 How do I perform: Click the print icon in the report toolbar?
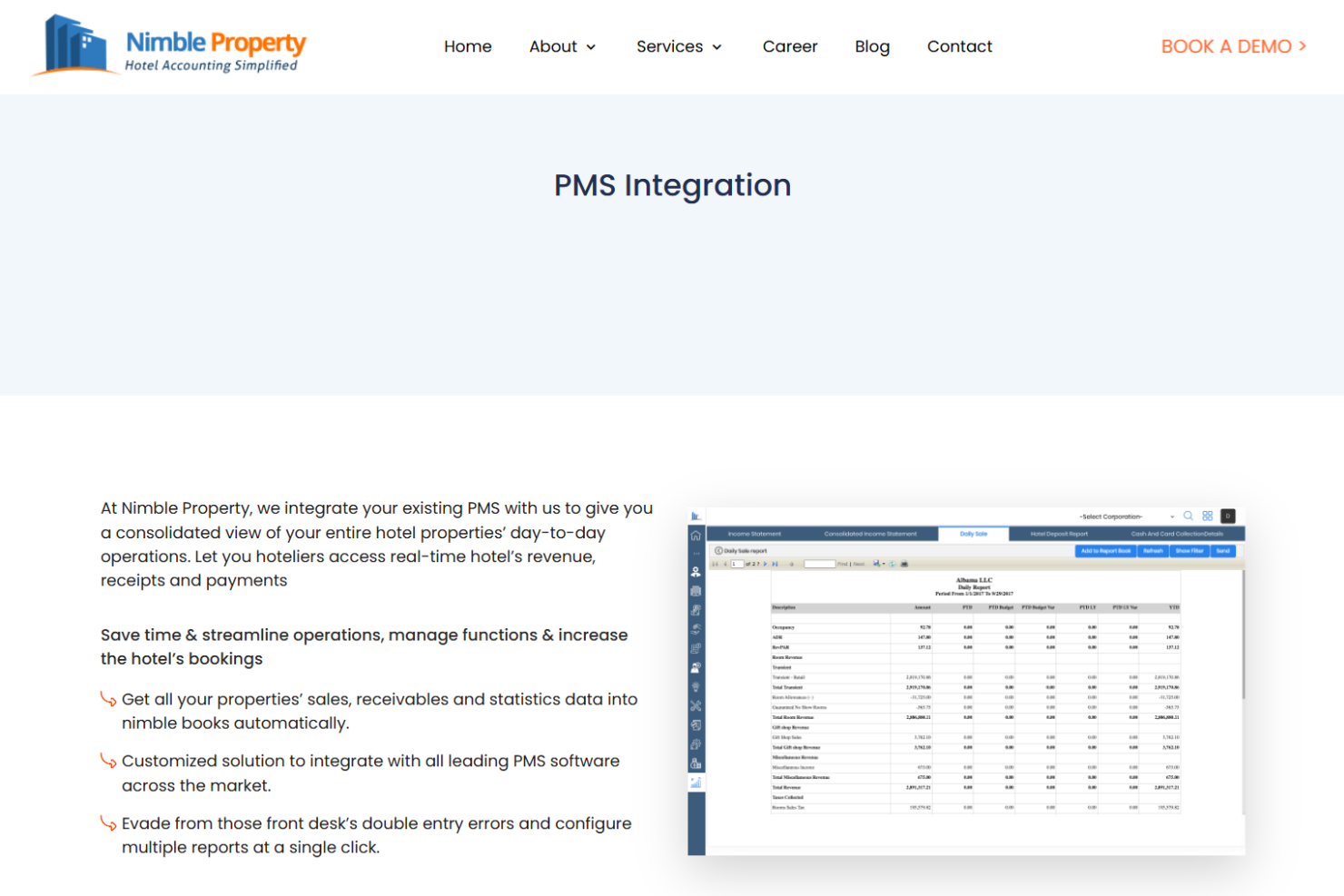(x=904, y=564)
